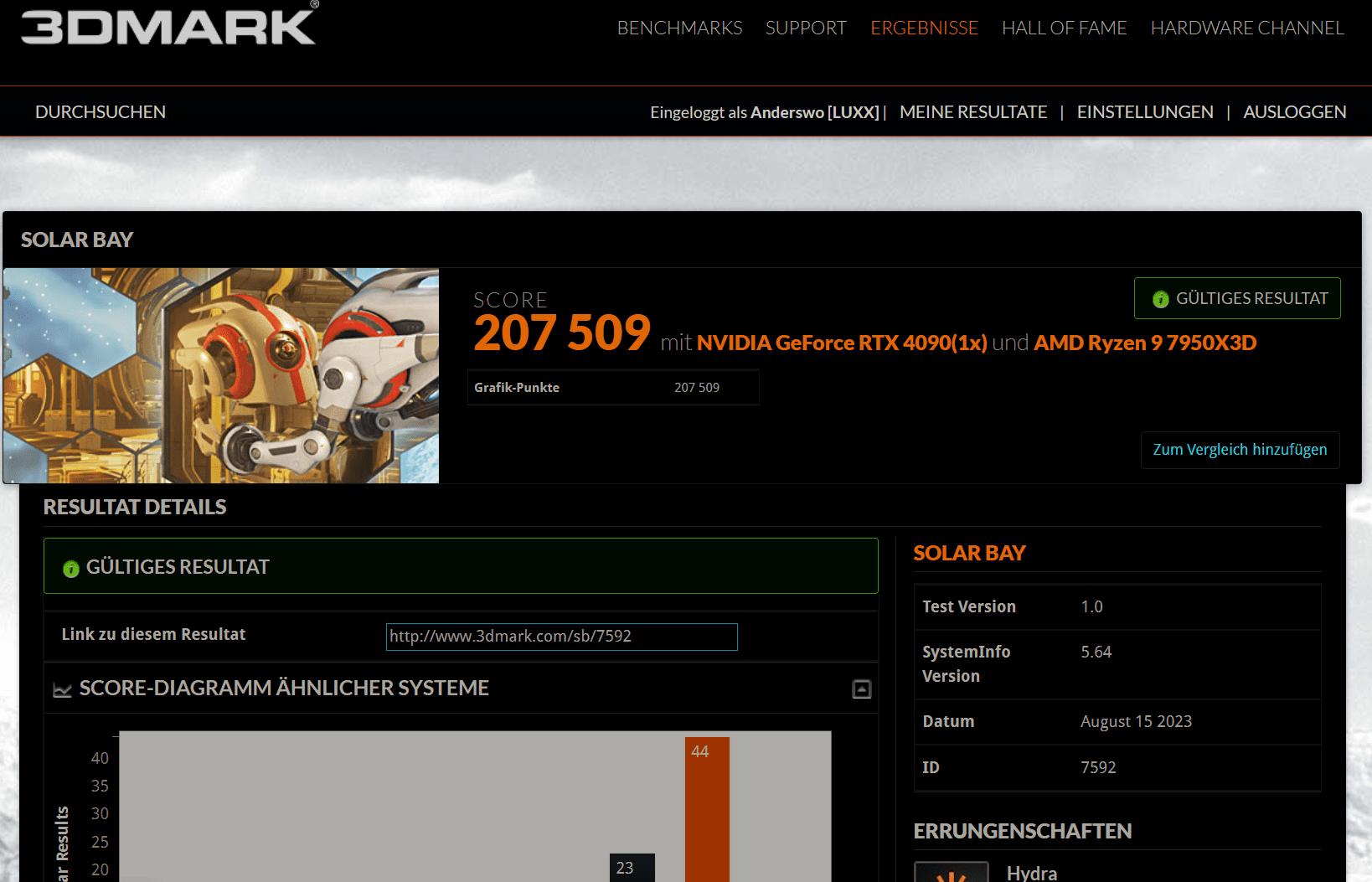This screenshot has height=882, width=1372.
Task: Click the result link URL field
Action: pos(561,637)
